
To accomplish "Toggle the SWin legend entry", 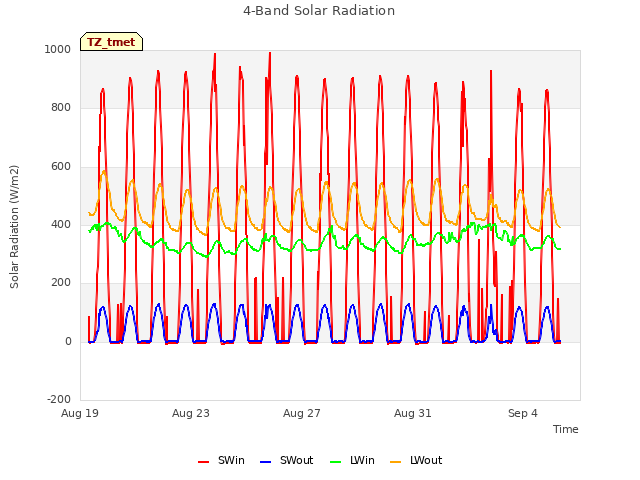I will click(x=222, y=460).
